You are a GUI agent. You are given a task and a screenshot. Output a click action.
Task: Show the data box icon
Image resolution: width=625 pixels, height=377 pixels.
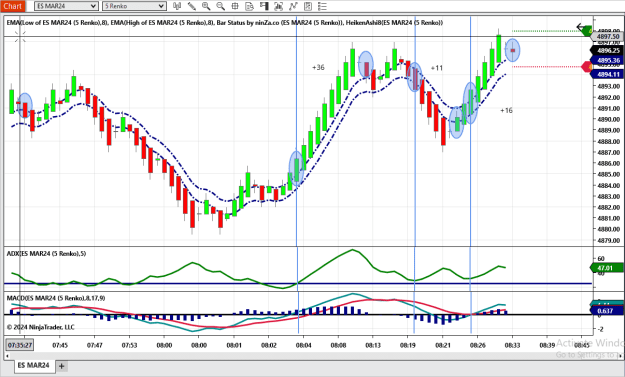250,6
